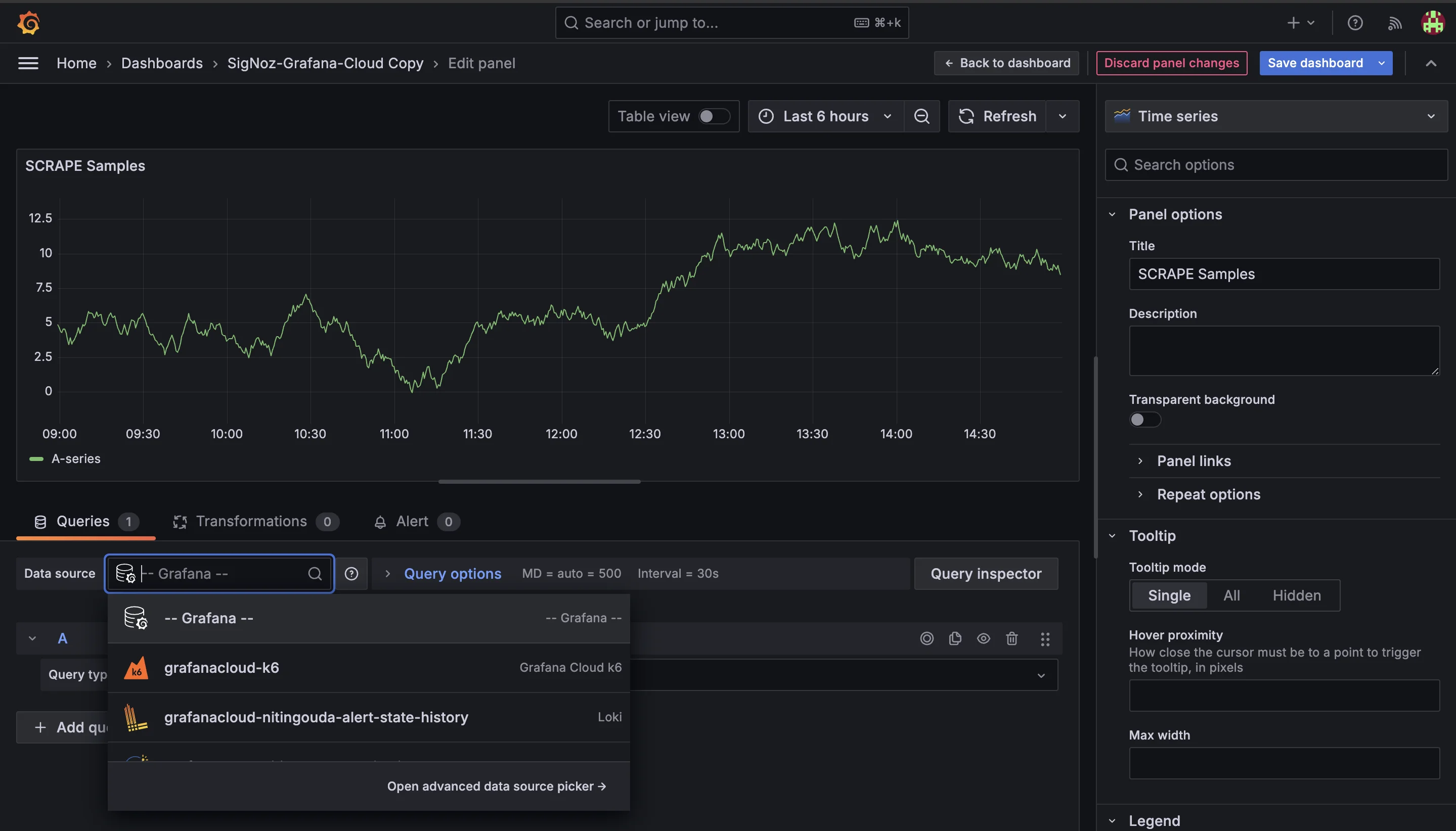Switch to Queries tab
1456x831 pixels.
pyautogui.click(x=85, y=522)
